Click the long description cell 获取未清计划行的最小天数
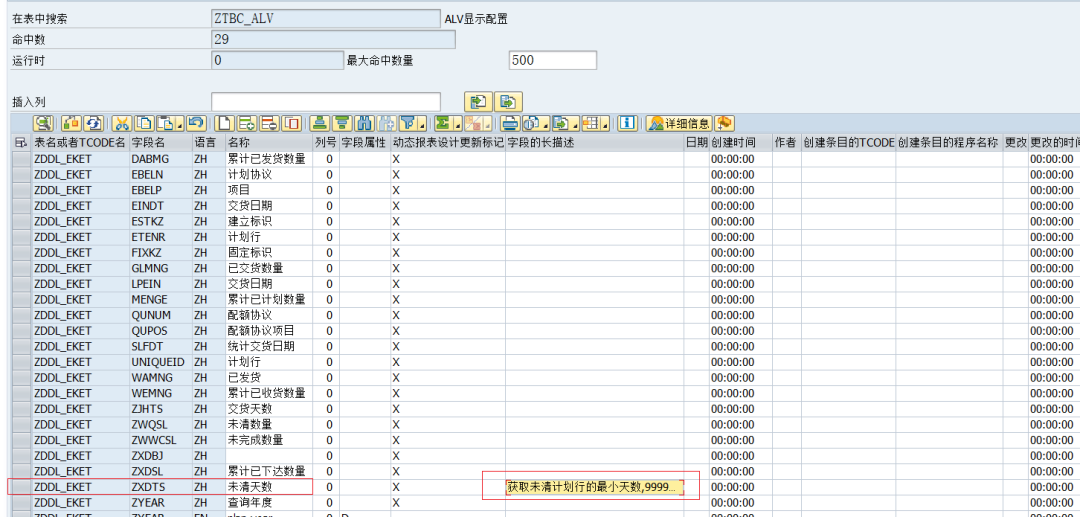 (594, 487)
